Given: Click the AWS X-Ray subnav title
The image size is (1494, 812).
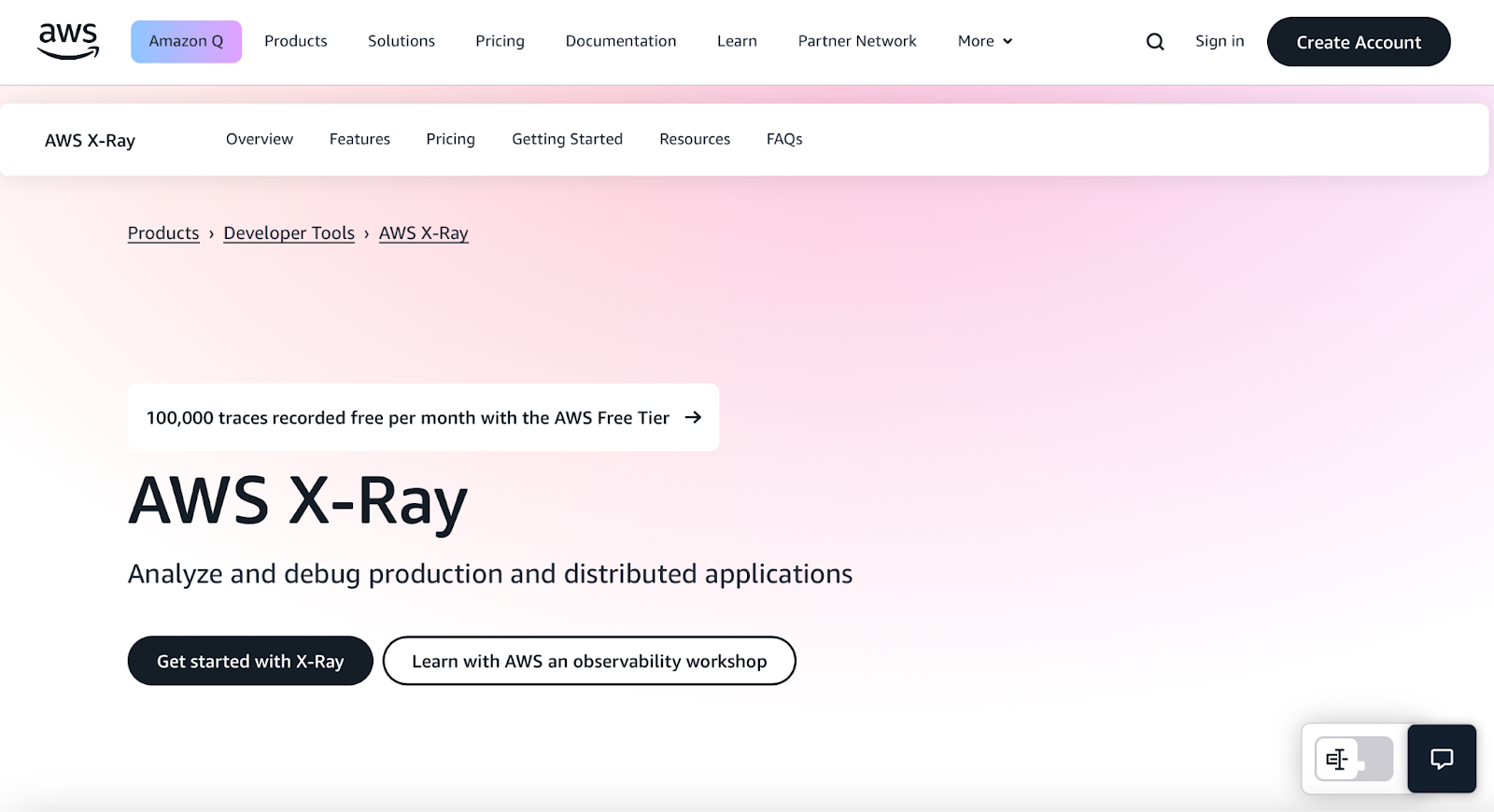Looking at the screenshot, I should coord(90,140).
